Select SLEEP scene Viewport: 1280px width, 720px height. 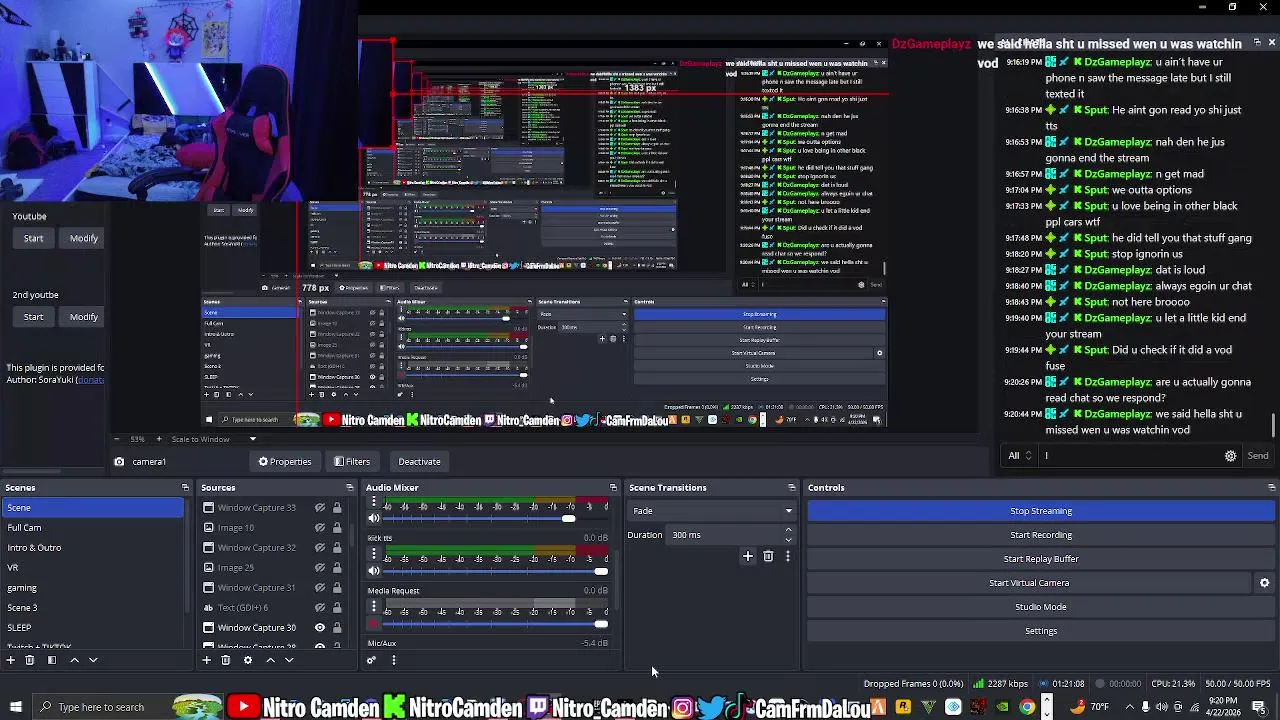pos(93,628)
